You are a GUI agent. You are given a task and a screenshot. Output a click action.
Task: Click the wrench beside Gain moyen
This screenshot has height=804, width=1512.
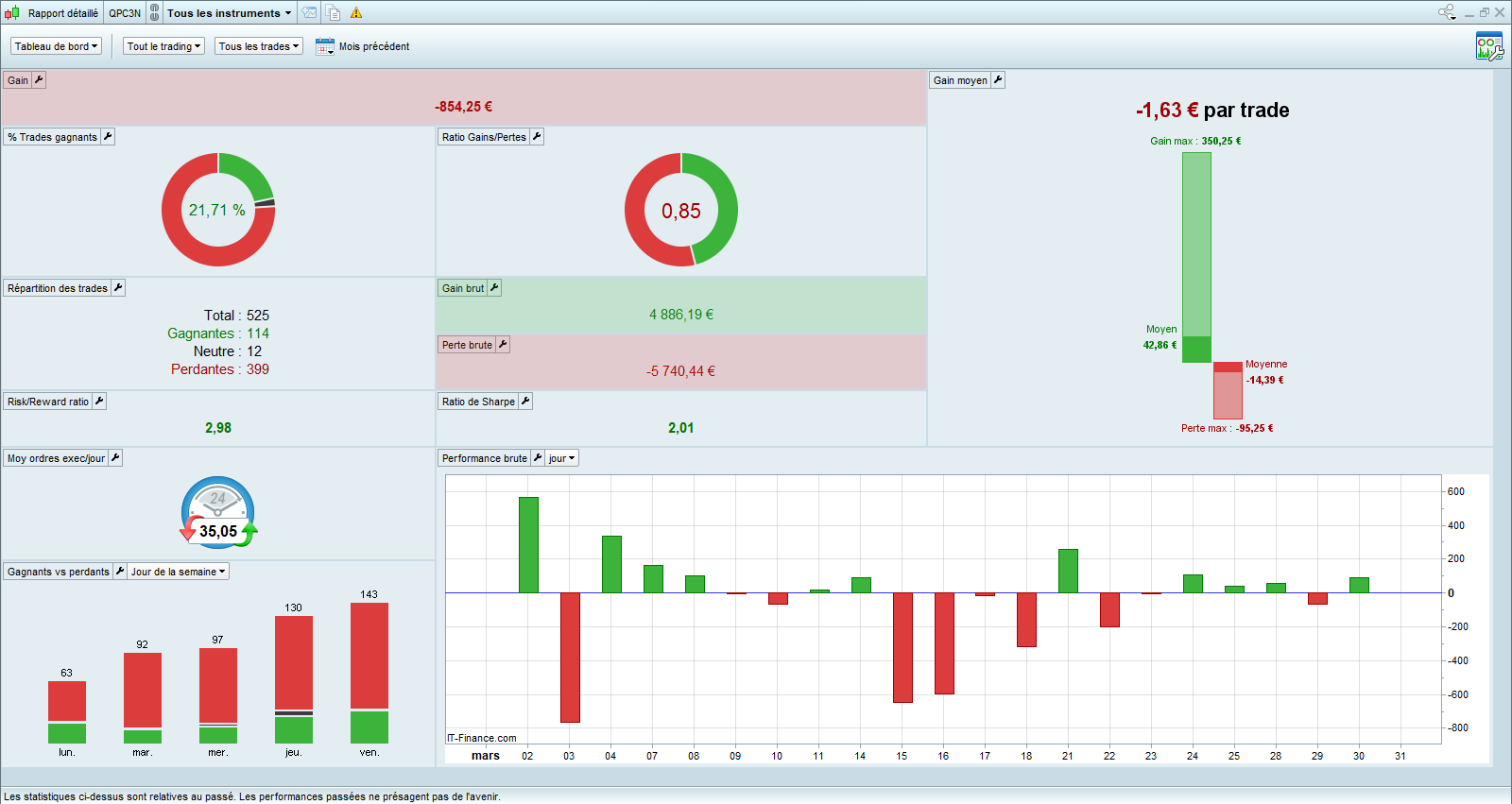[998, 80]
